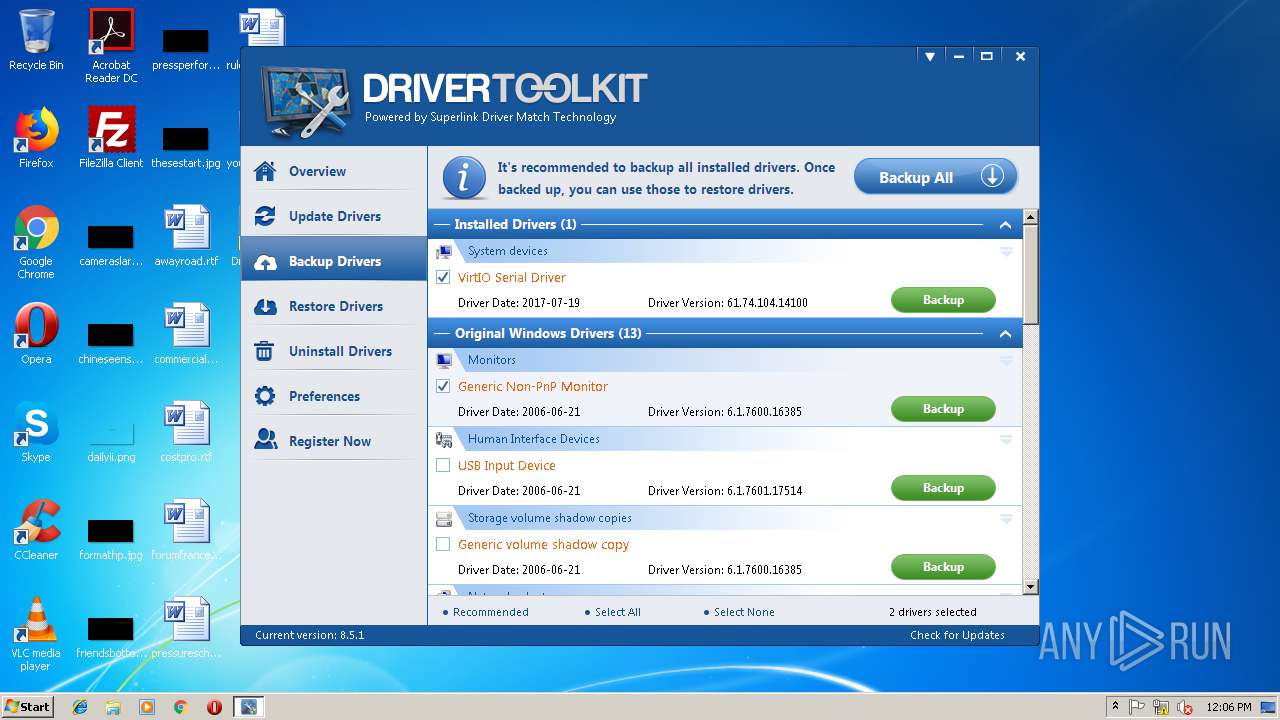The height and width of the screenshot is (720, 1280).
Task: Click the Backup All button
Action: coord(935,177)
